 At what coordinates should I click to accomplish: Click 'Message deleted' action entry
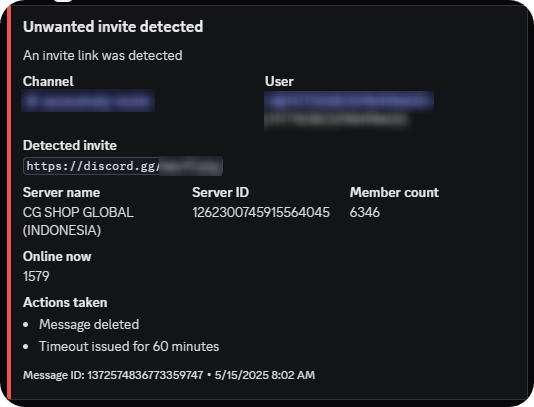[89, 324]
